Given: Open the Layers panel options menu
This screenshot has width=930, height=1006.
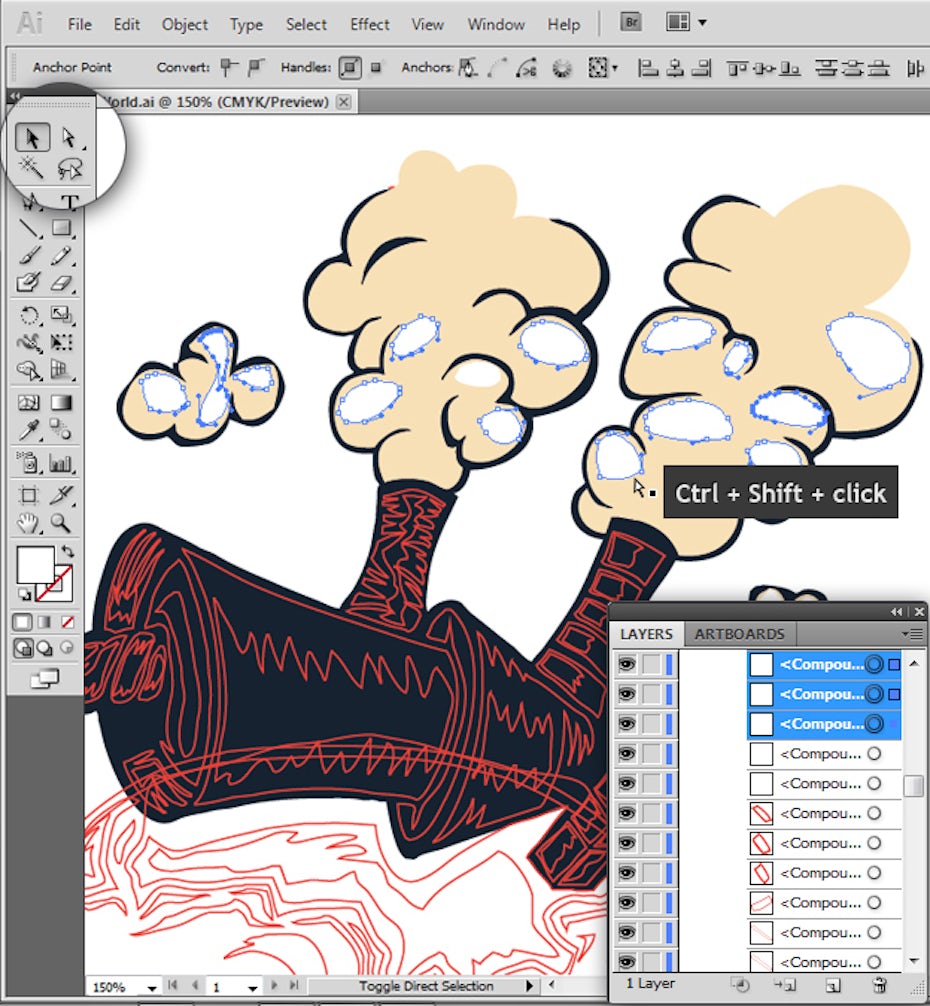Looking at the screenshot, I should click(912, 634).
